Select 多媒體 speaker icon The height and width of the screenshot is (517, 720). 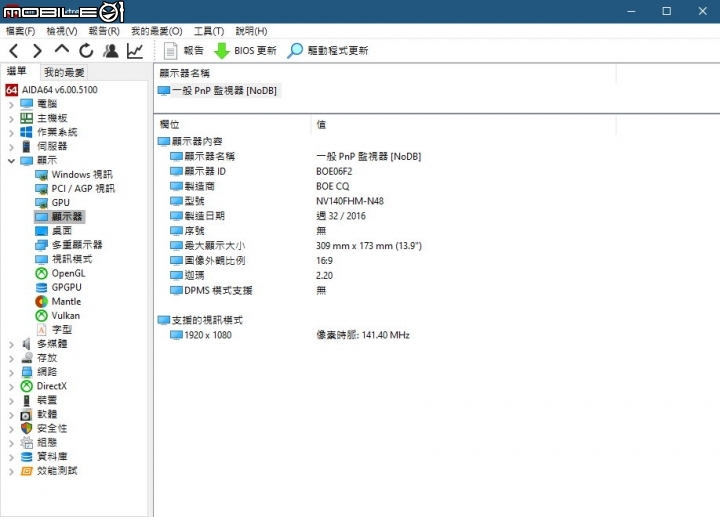click(x=27, y=344)
